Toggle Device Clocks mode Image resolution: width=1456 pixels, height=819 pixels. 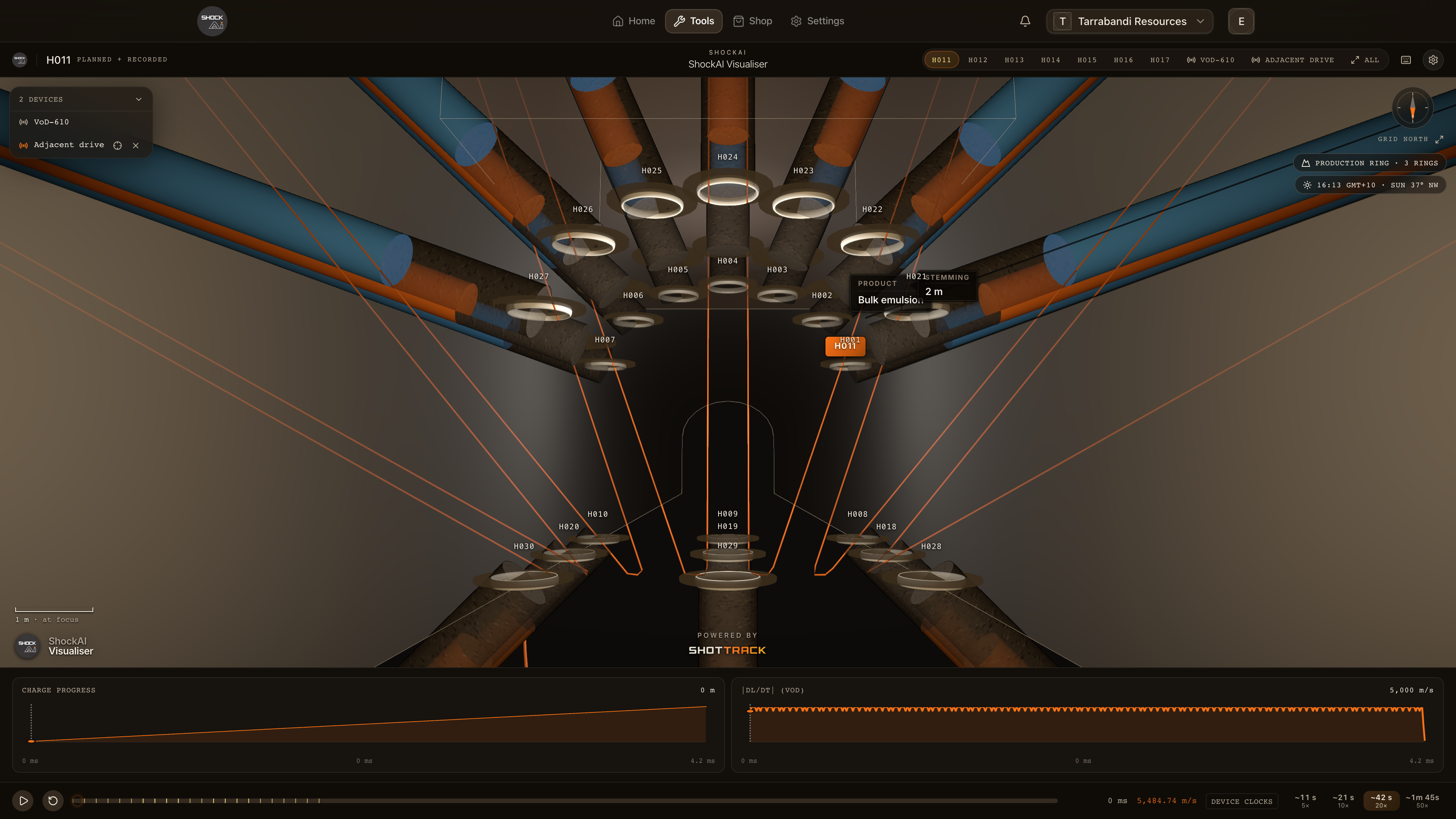point(1241,802)
